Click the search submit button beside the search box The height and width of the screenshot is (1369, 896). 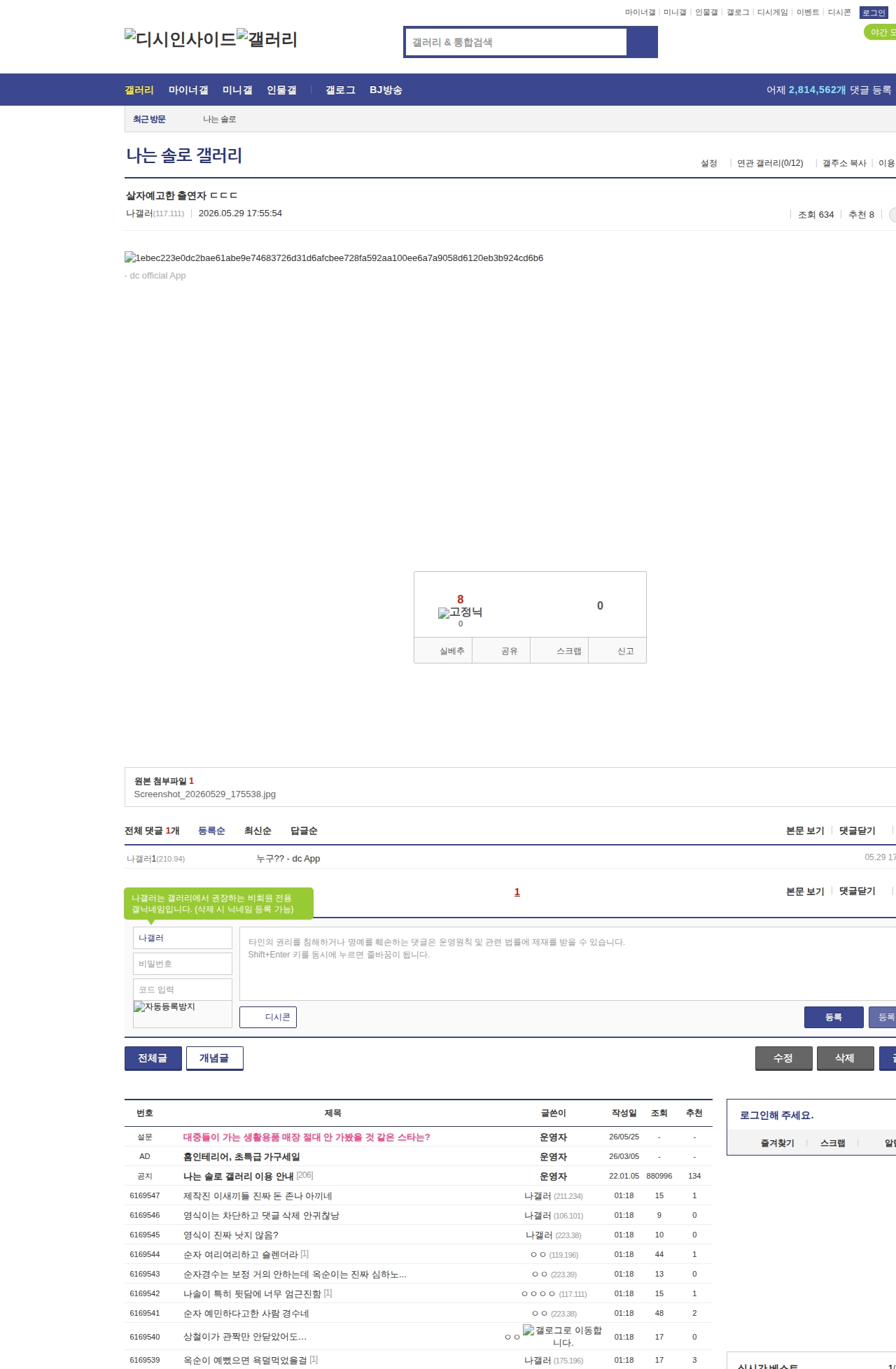(x=642, y=42)
